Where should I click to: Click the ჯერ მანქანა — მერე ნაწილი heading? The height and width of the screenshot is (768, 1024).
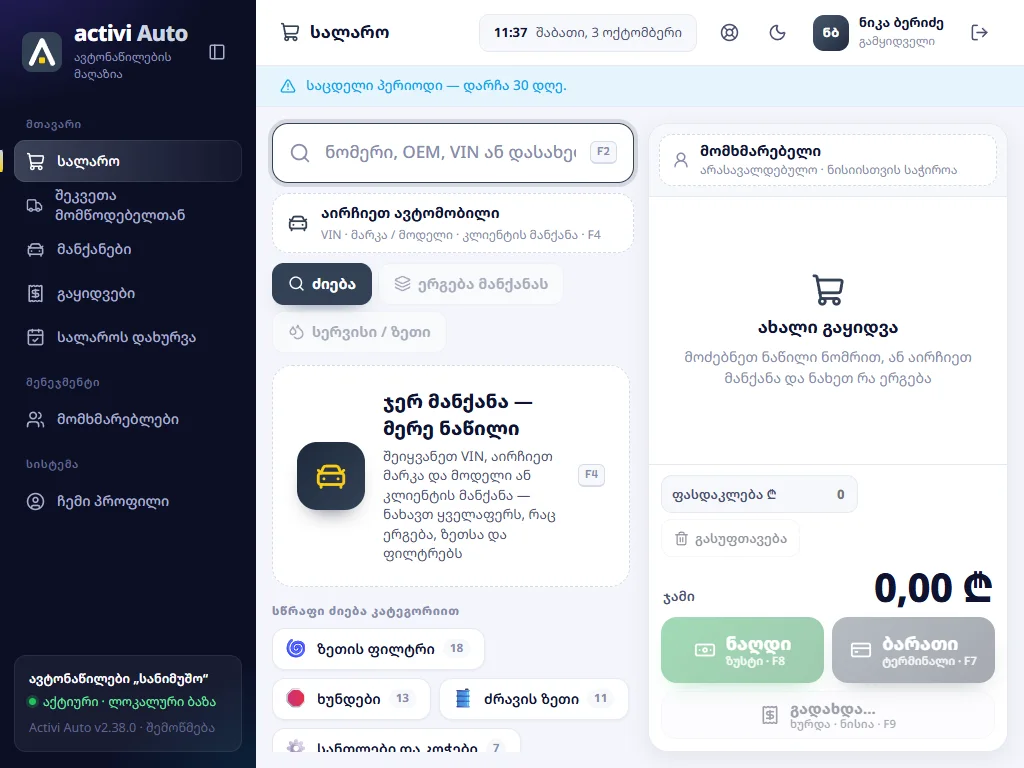pyautogui.click(x=458, y=415)
